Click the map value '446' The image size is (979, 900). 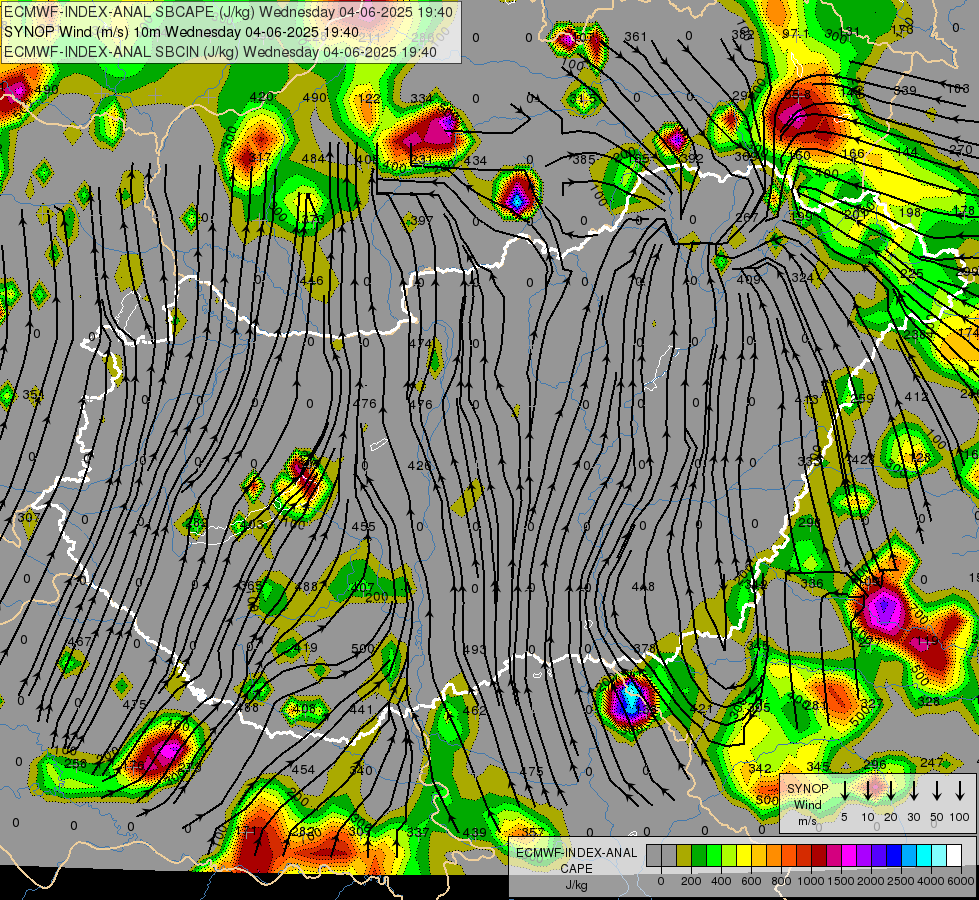tap(312, 280)
